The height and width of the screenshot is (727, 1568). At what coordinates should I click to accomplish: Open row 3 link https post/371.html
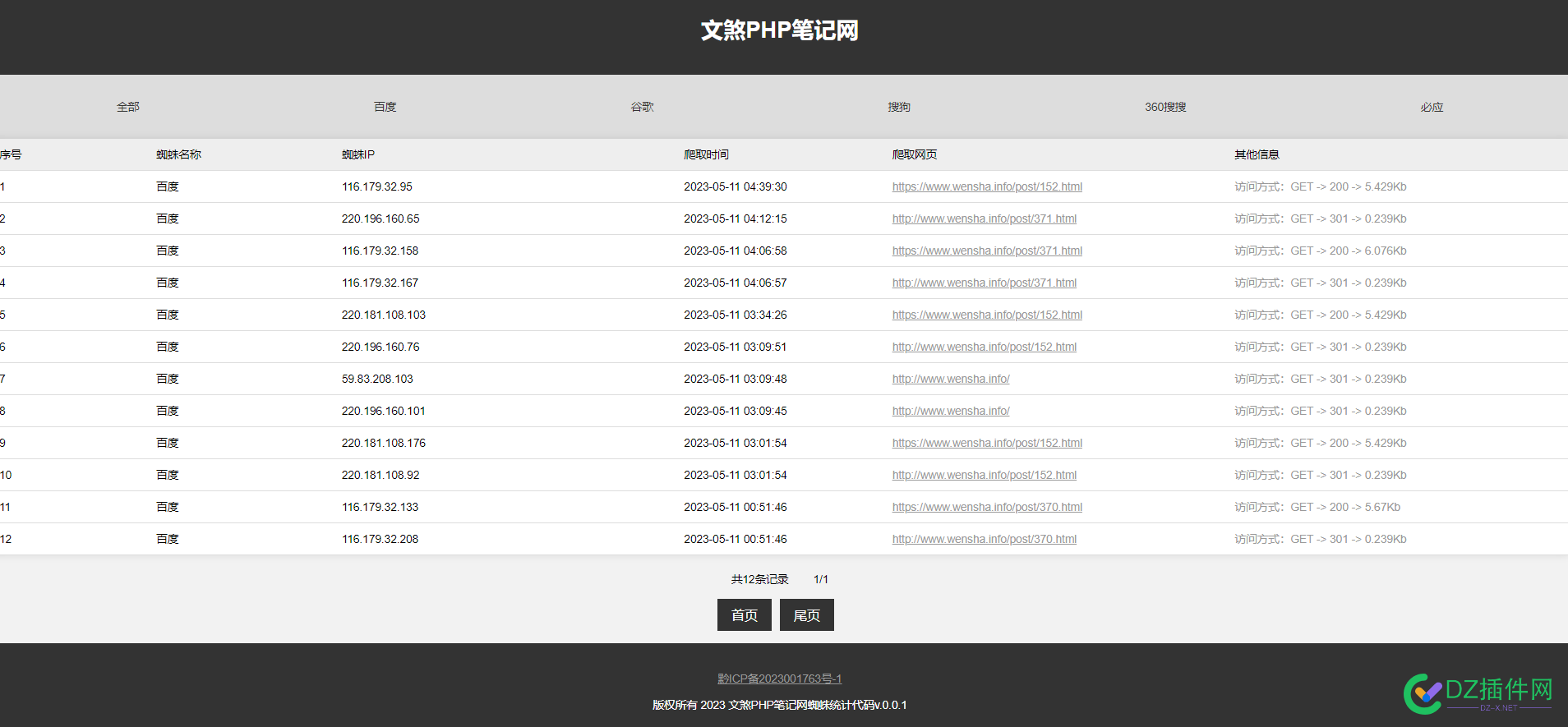coord(987,251)
